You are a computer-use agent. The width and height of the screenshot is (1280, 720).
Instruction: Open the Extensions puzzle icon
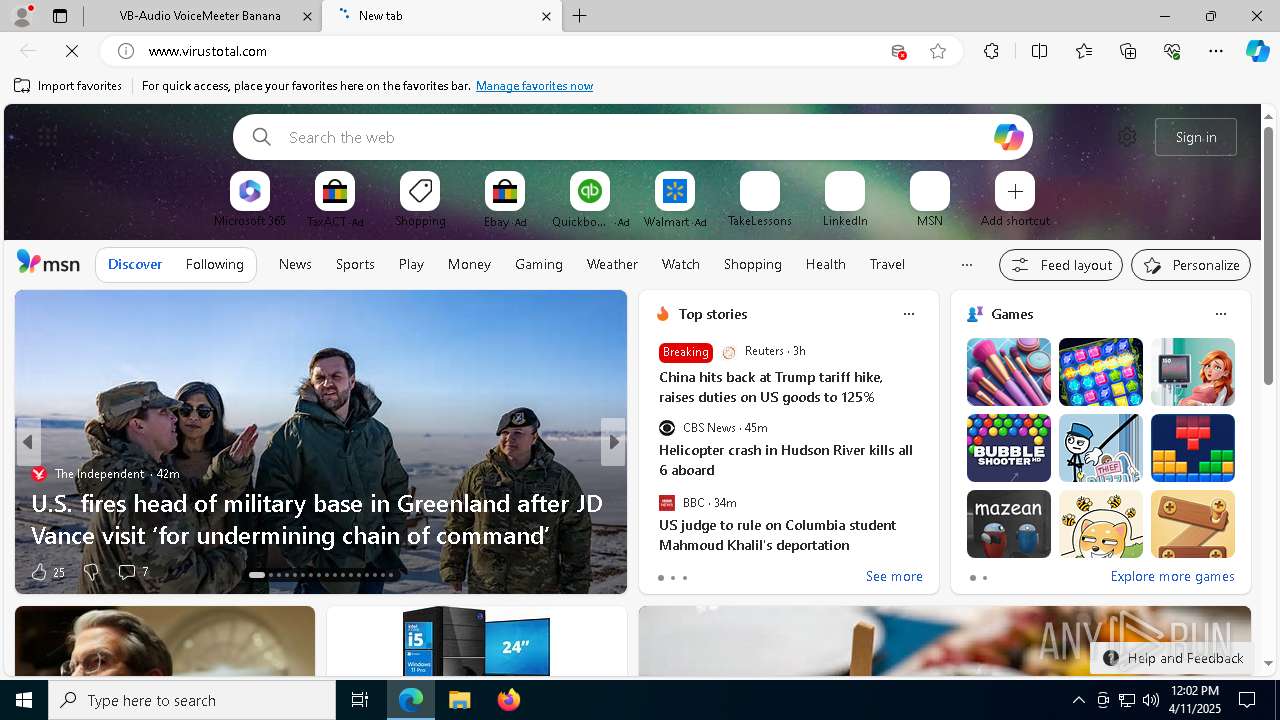tap(991, 51)
